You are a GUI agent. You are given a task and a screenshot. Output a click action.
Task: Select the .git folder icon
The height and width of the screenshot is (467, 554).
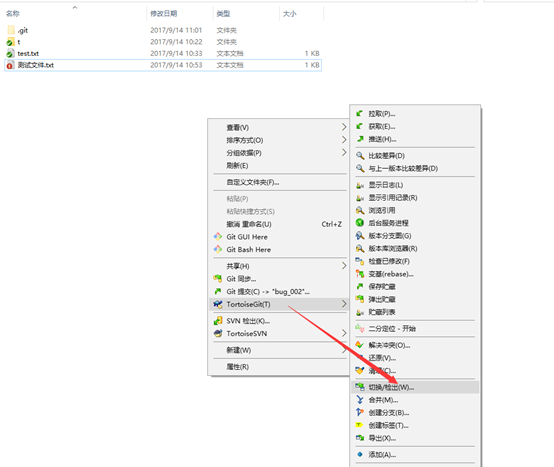[x=11, y=30]
